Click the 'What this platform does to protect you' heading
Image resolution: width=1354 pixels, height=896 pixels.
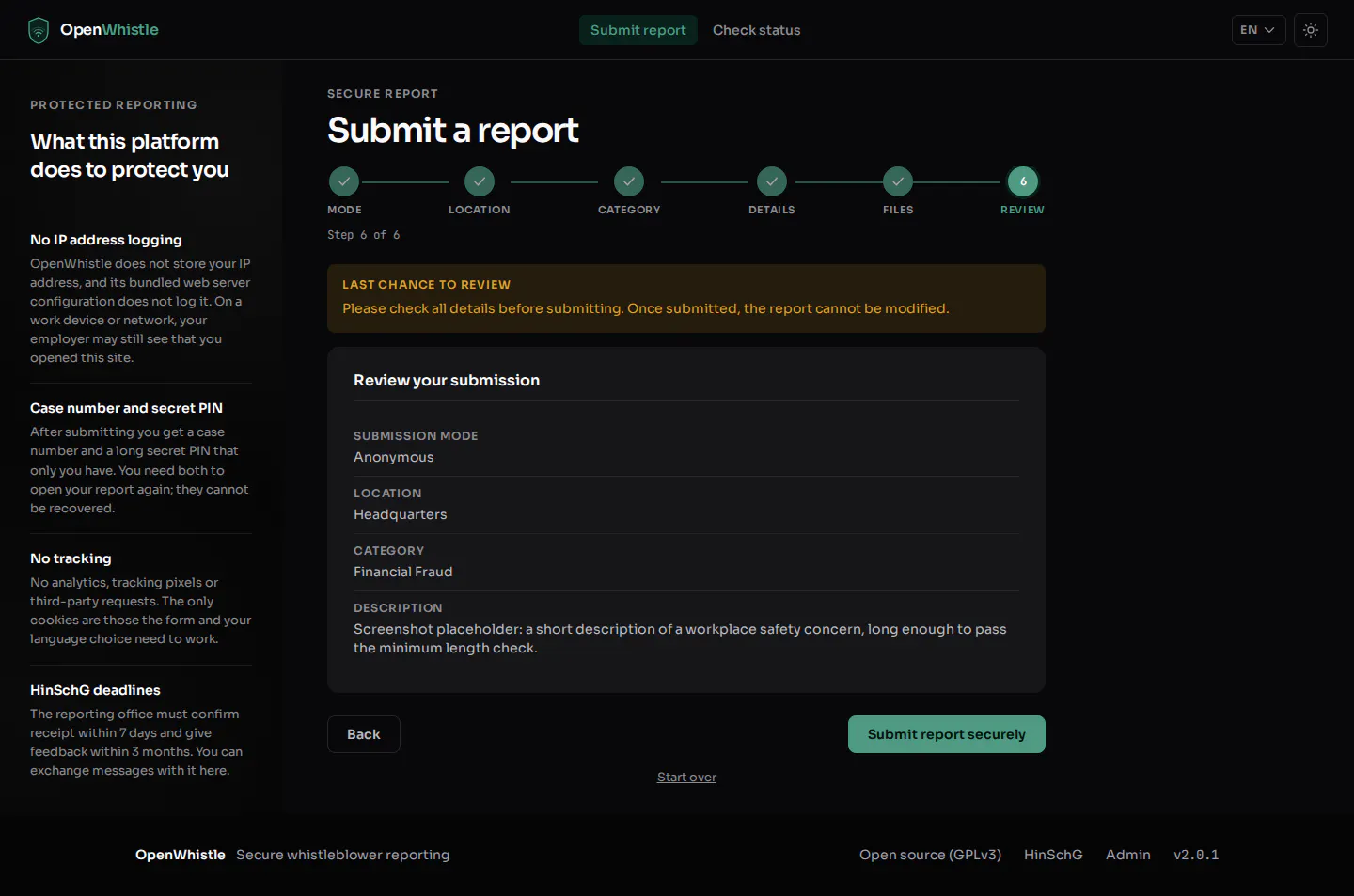pos(130,155)
